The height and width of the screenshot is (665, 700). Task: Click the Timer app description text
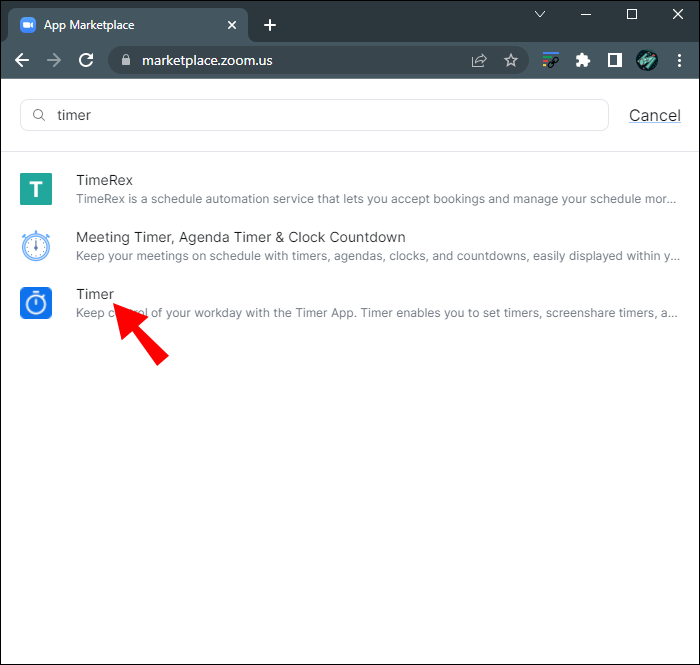pos(377,313)
